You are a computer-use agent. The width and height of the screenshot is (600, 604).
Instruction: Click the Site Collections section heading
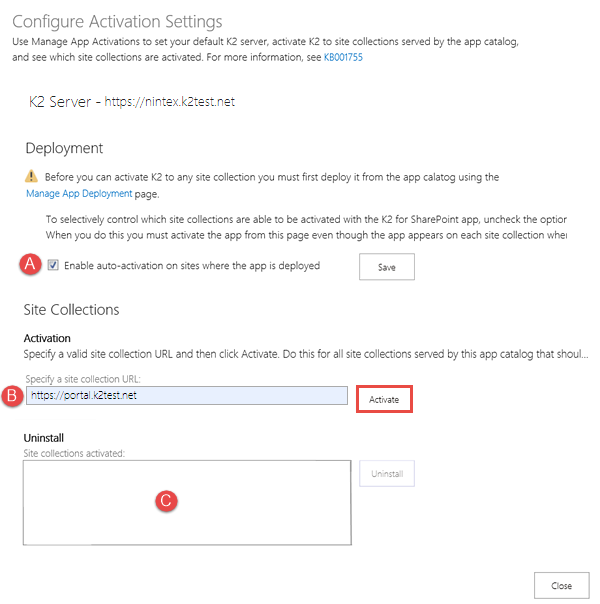tap(71, 310)
